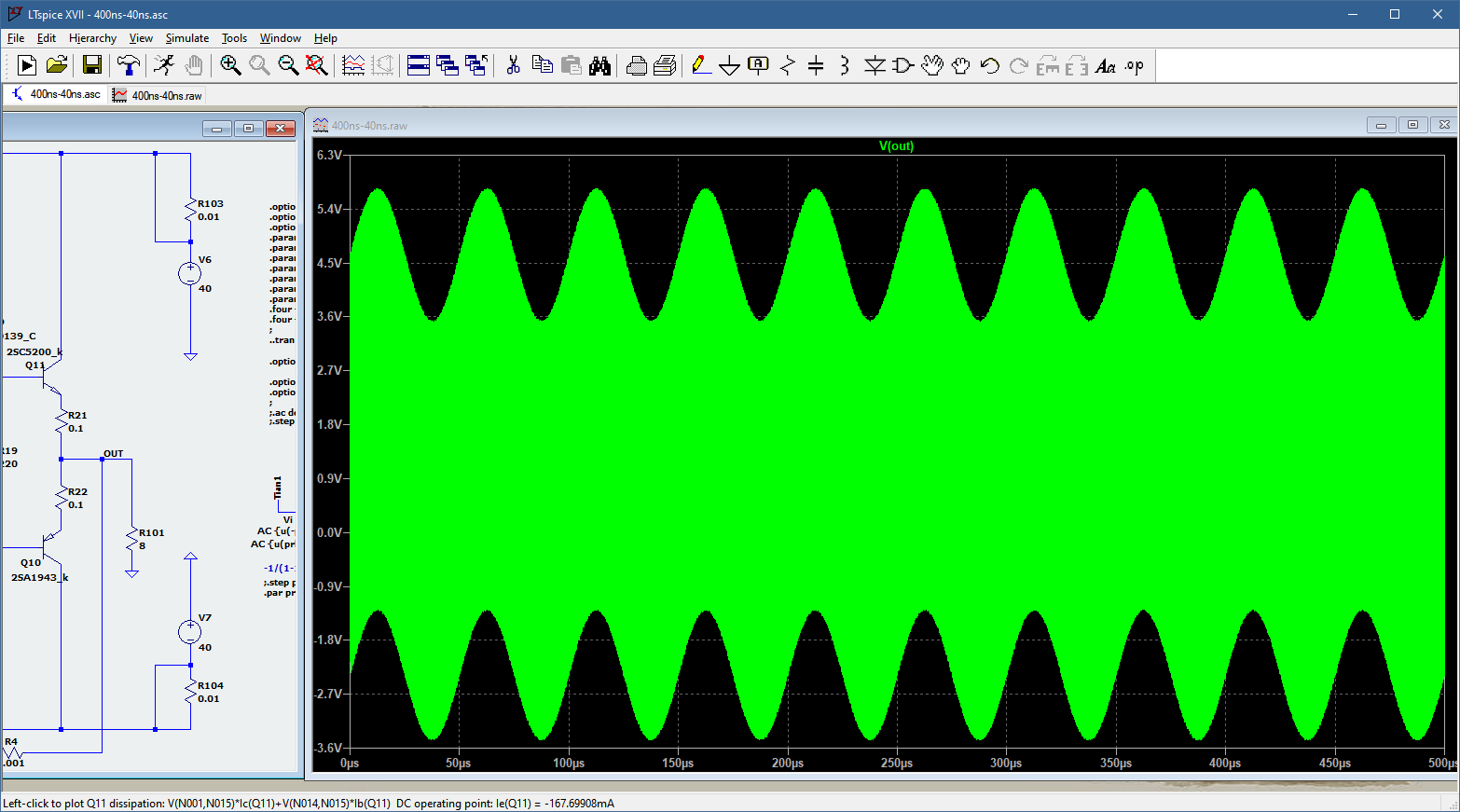
Task: Click voltage source V7 symbol
Action: pos(190,631)
